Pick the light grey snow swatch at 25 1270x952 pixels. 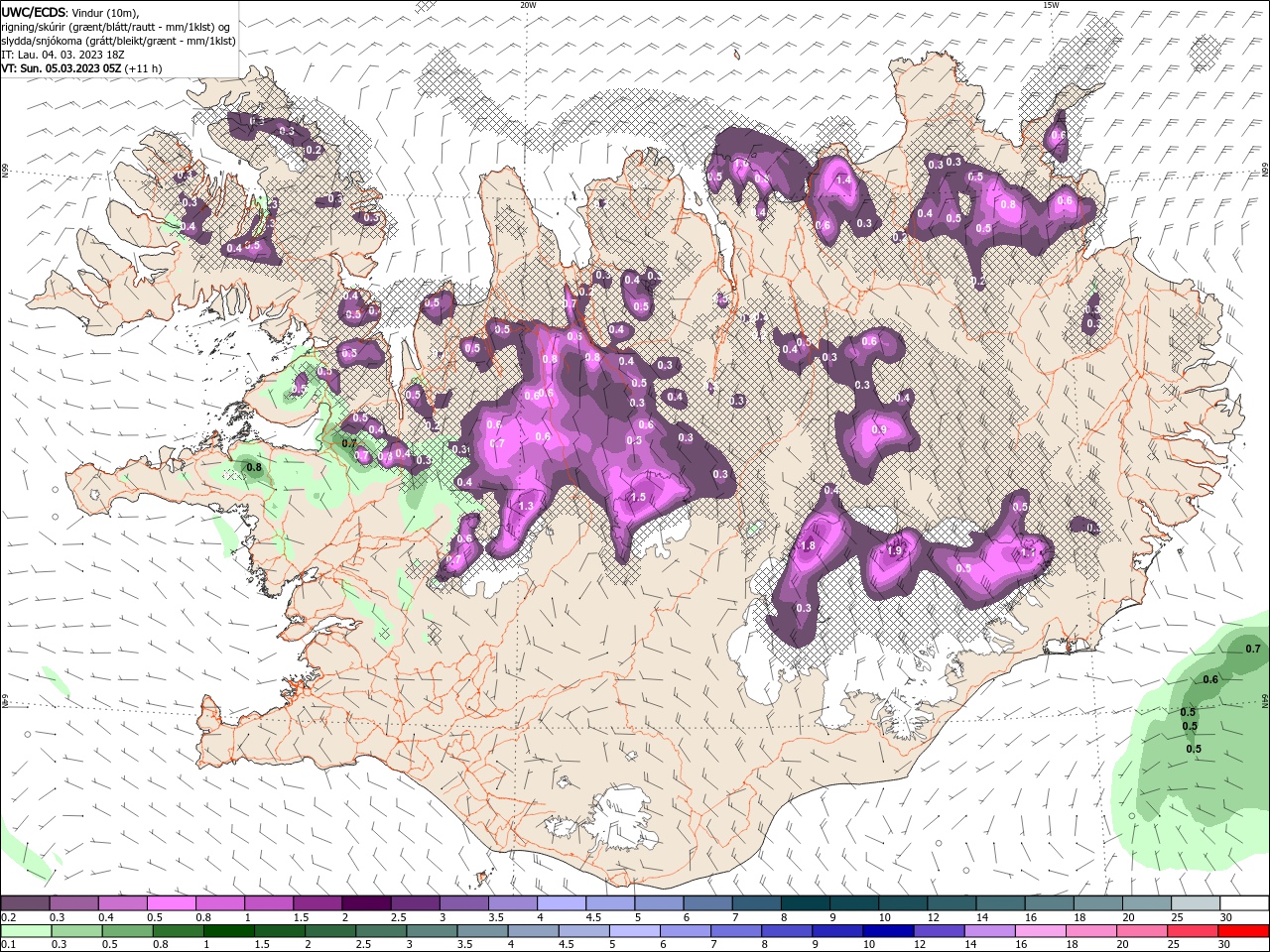click(x=1196, y=903)
